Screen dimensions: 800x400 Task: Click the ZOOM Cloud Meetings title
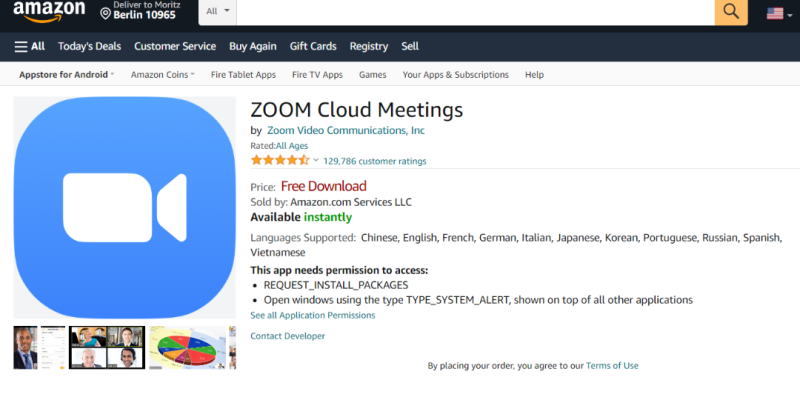357,110
